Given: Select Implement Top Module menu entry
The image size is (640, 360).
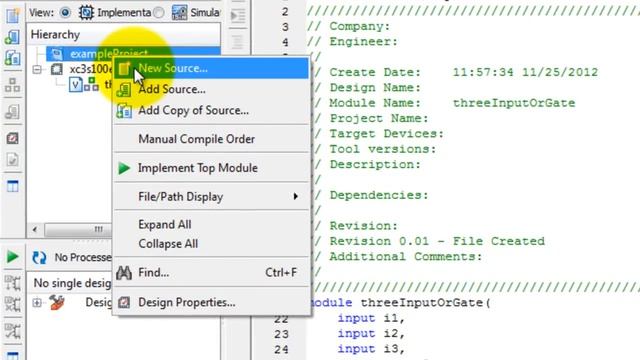Looking at the screenshot, I should coord(211,168).
